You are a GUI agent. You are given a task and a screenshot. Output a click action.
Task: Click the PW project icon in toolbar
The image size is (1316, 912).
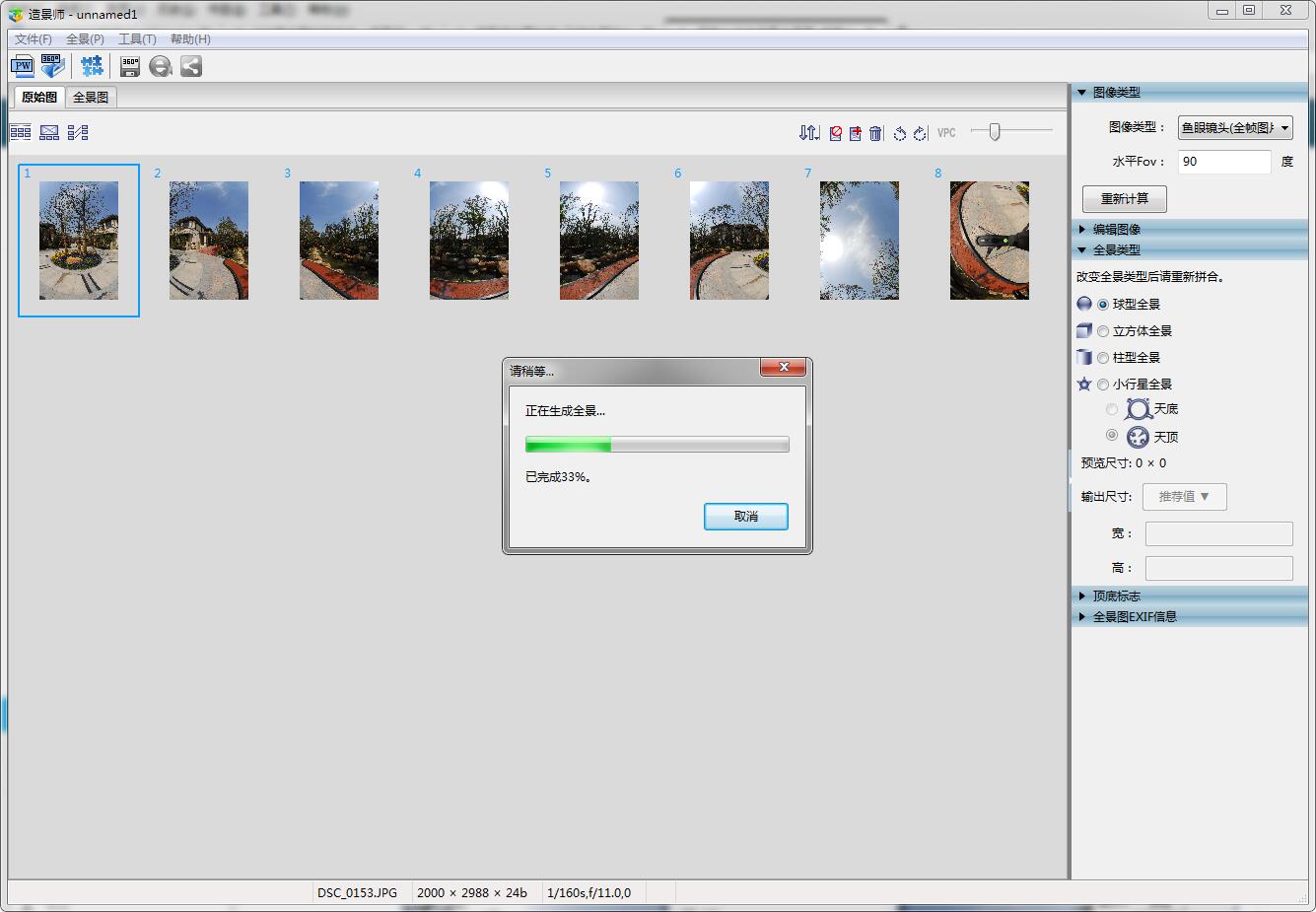pos(22,66)
